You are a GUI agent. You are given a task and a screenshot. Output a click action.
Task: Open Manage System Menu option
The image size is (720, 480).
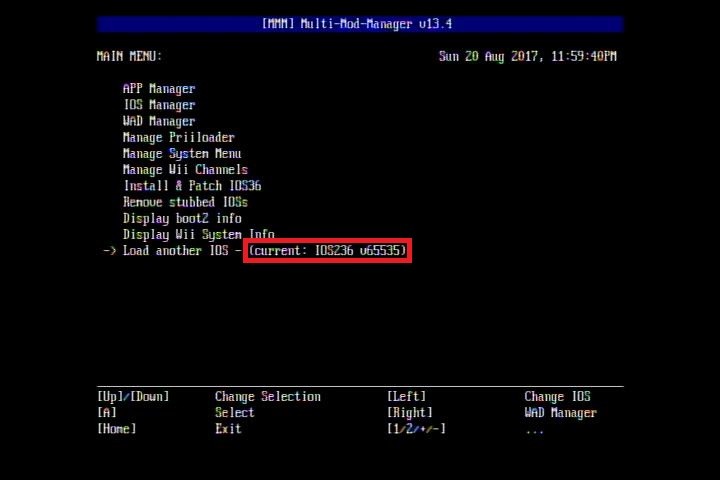[x=182, y=153]
